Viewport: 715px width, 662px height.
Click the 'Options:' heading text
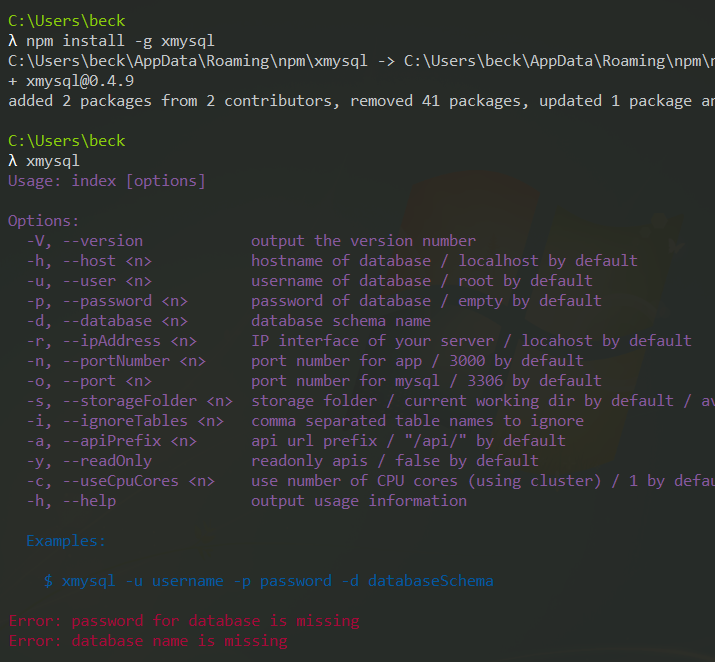point(43,221)
